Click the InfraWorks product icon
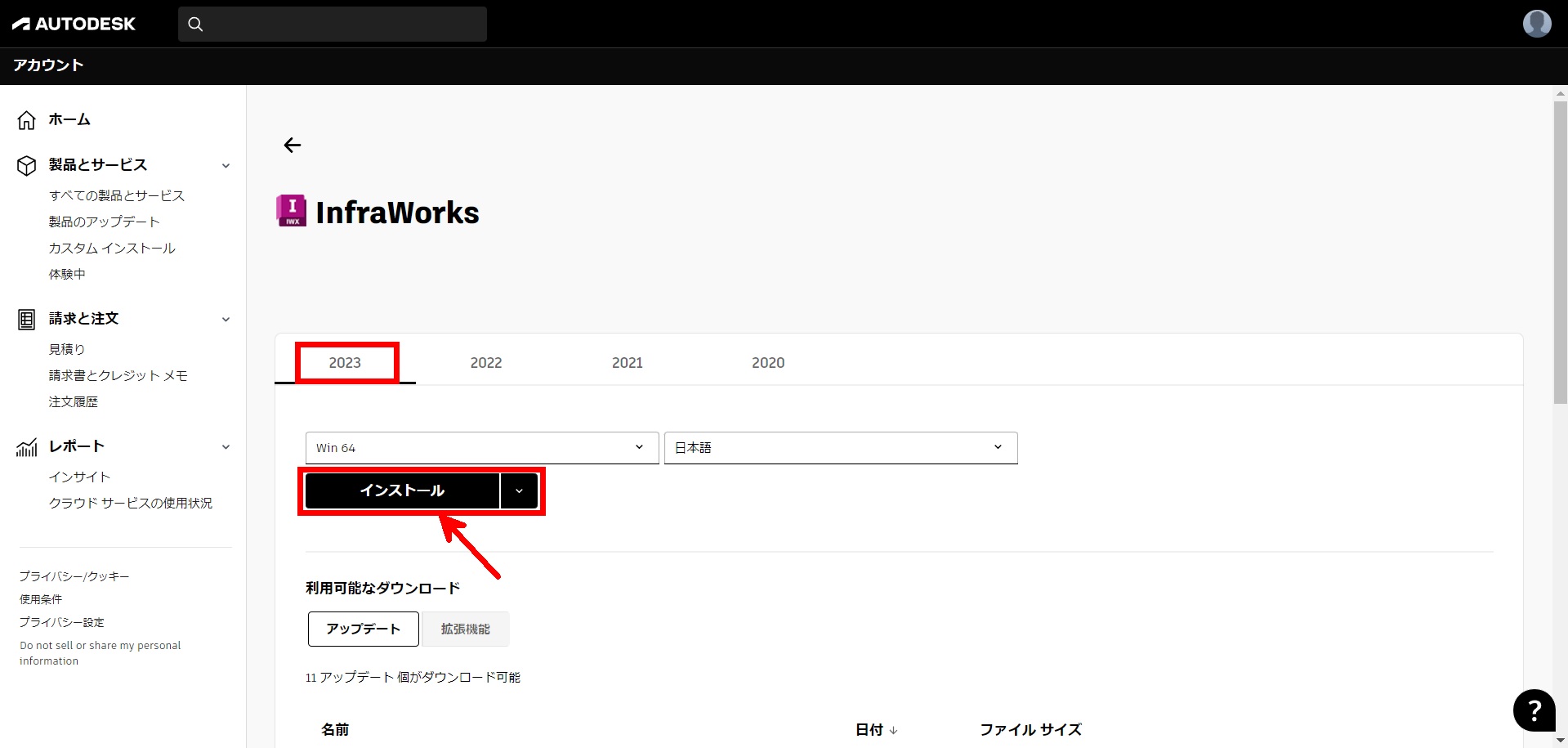The image size is (1568, 748). click(x=292, y=211)
